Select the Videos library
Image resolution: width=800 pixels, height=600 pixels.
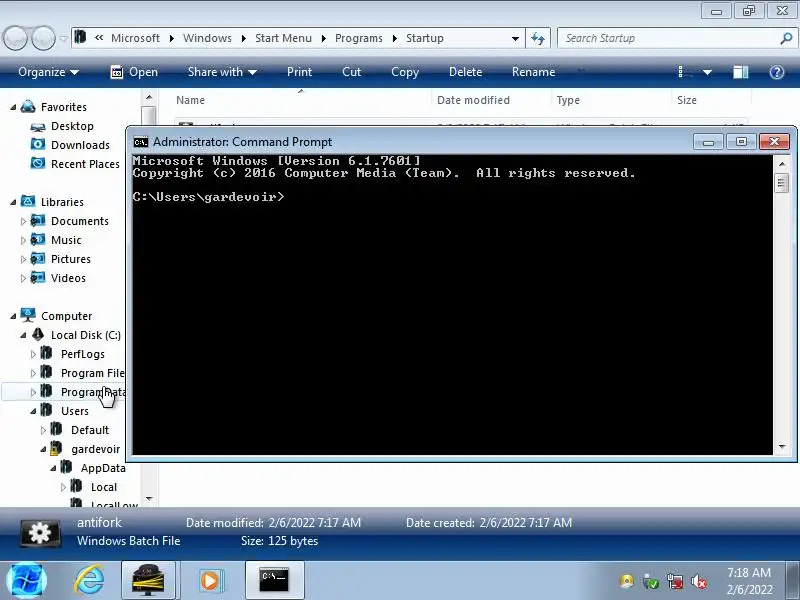pos(68,278)
